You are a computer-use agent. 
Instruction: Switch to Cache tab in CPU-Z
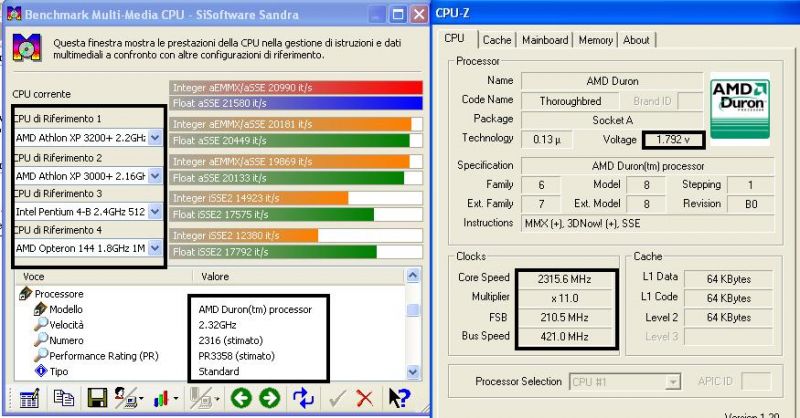coord(497,40)
